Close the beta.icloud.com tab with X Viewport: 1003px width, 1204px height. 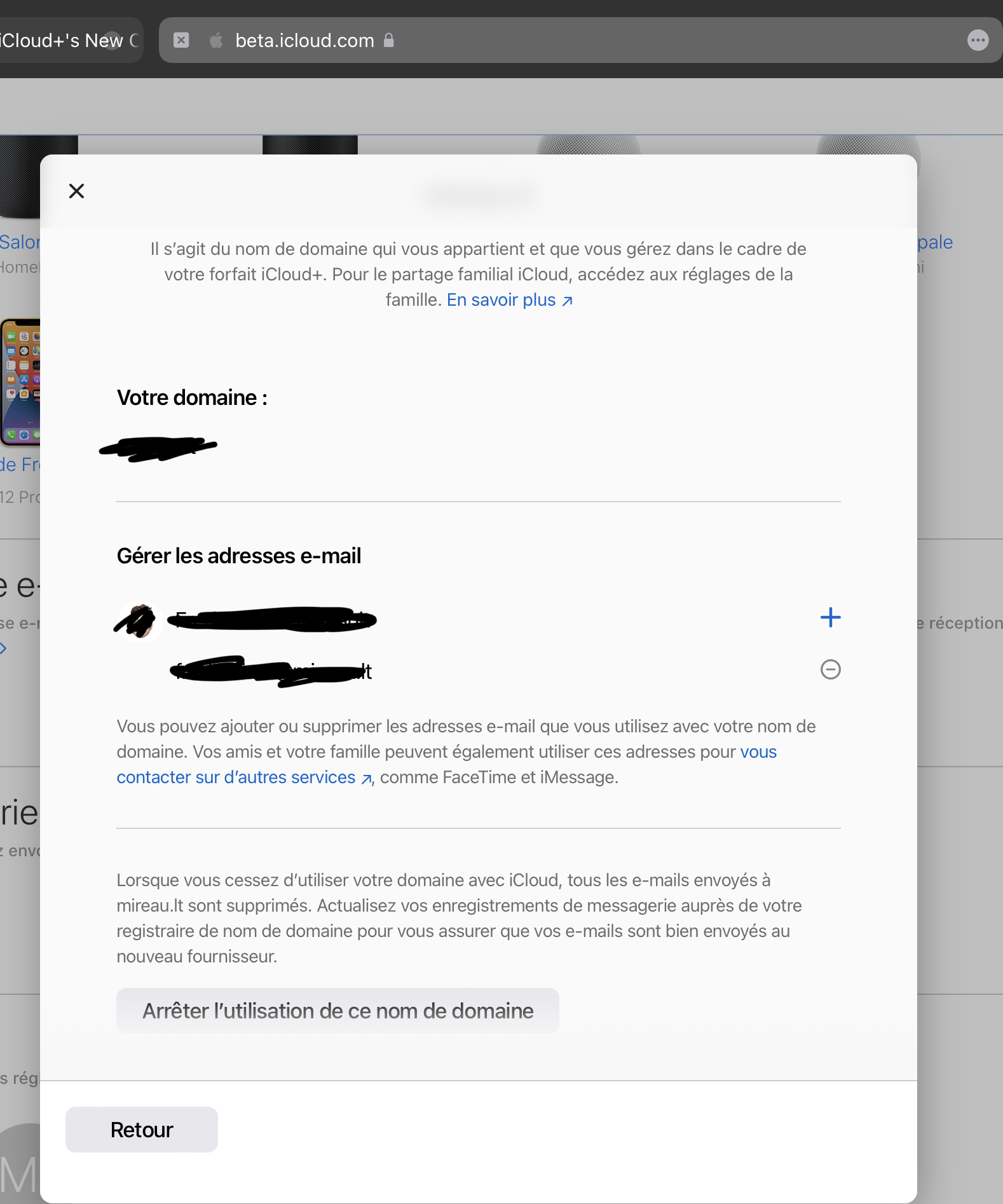(x=181, y=41)
